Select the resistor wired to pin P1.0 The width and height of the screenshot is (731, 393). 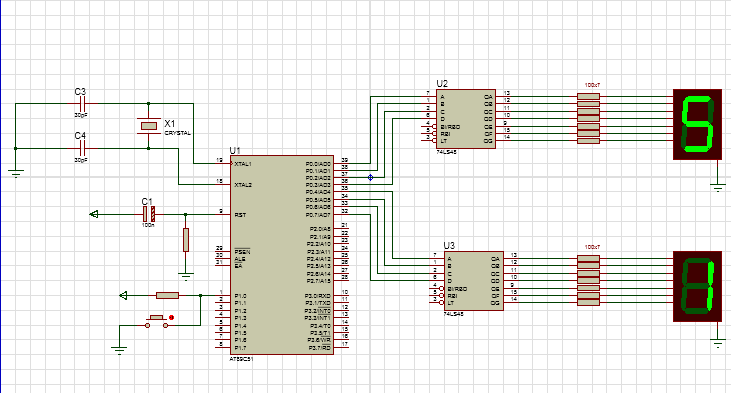[x=167, y=295]
